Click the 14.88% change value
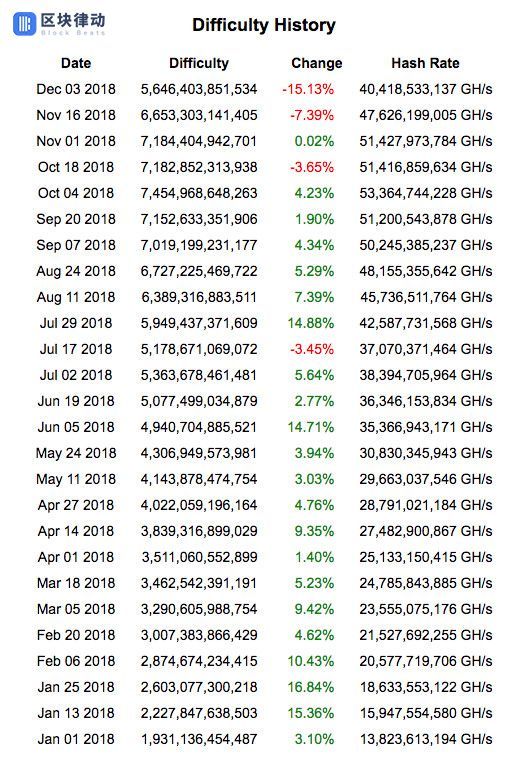The width and height of the screenshot is (529, 758). 311,323
